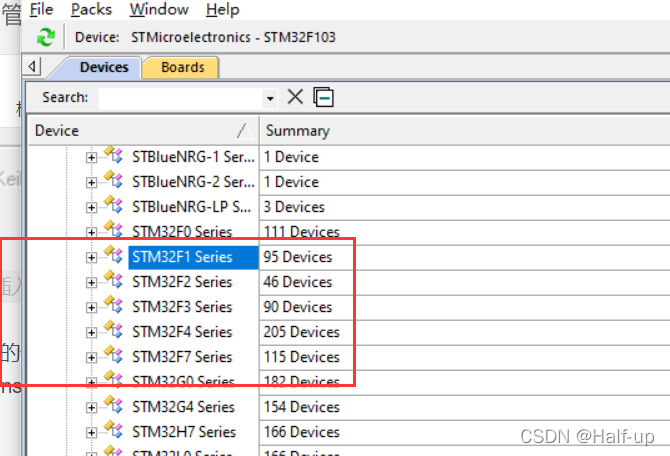Click the Summary column header
The height and width of the screenshot is (456, 670).
(x=465, y=130)
